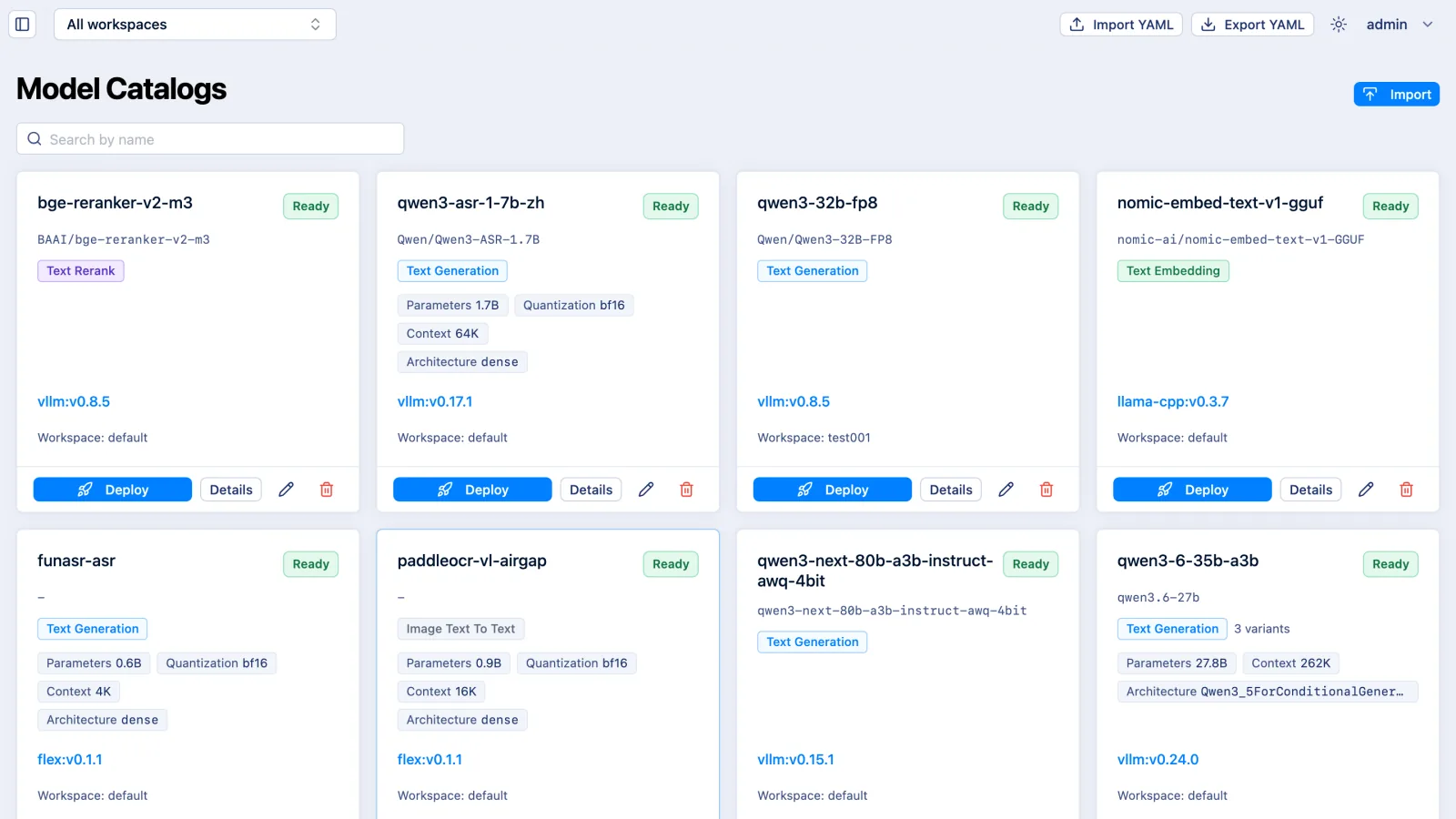Open the vllm:v0.24.0 engine link
This screenshot has width=1456, height=819.
pos(1158,759)
